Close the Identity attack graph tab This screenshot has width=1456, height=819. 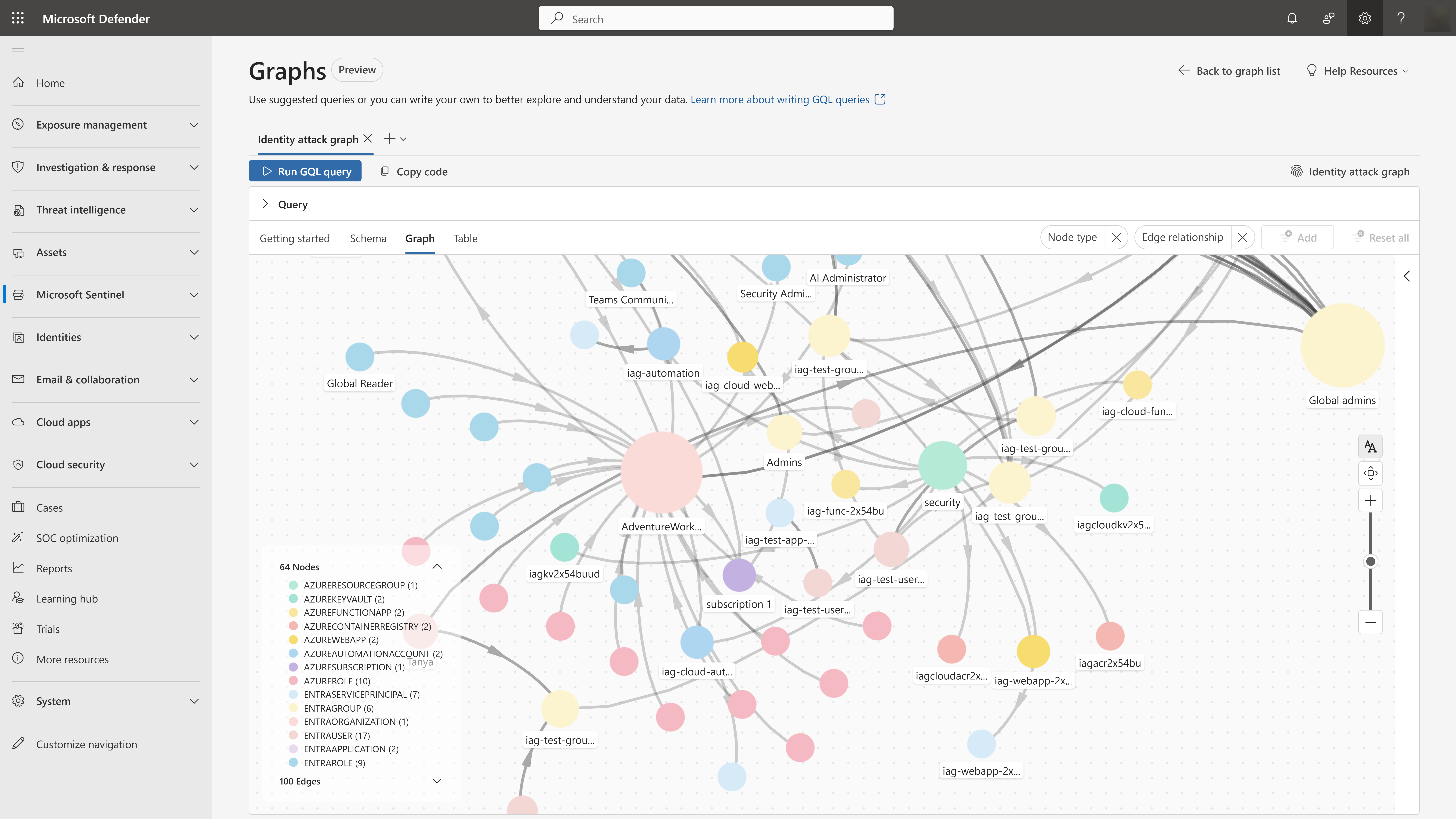click(367, 138)
